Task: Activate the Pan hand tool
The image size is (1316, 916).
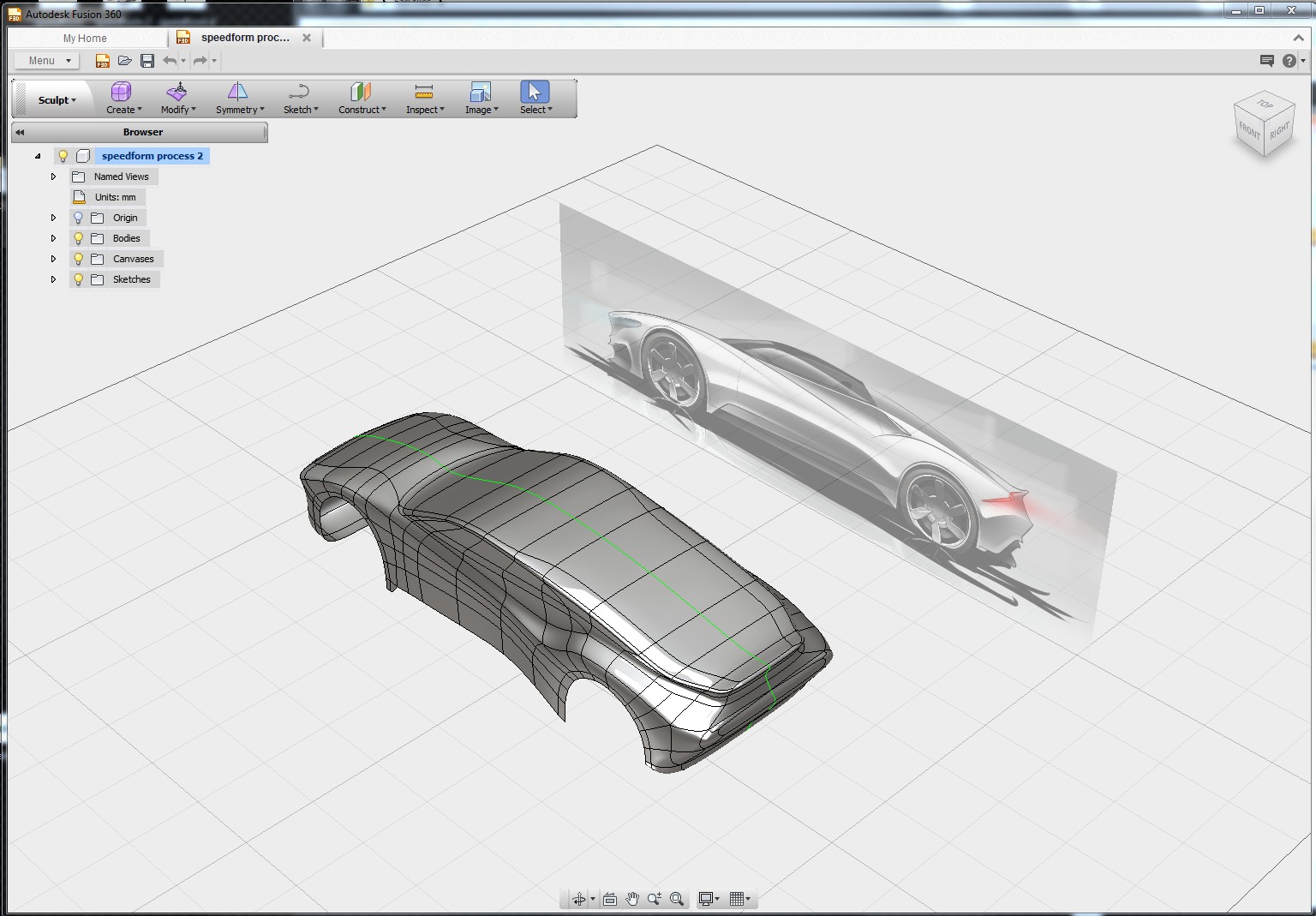Action: click(x=632, y=899)
